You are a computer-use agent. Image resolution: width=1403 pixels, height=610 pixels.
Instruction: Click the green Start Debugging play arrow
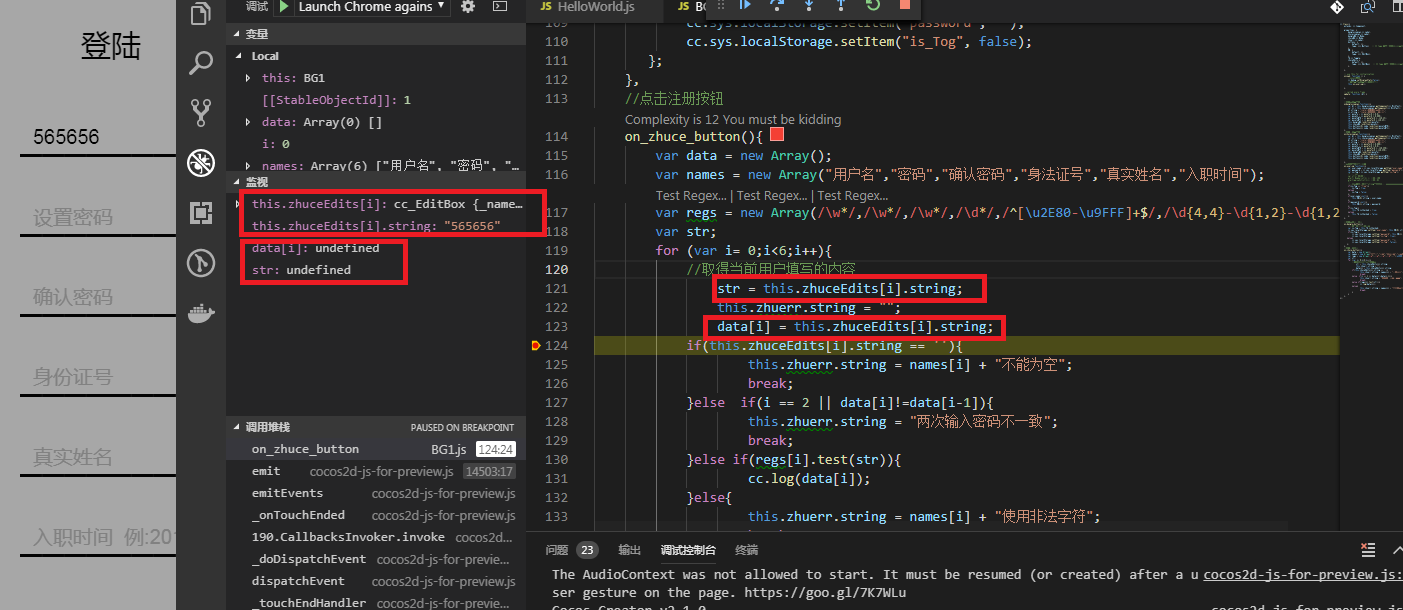(284, 7)
